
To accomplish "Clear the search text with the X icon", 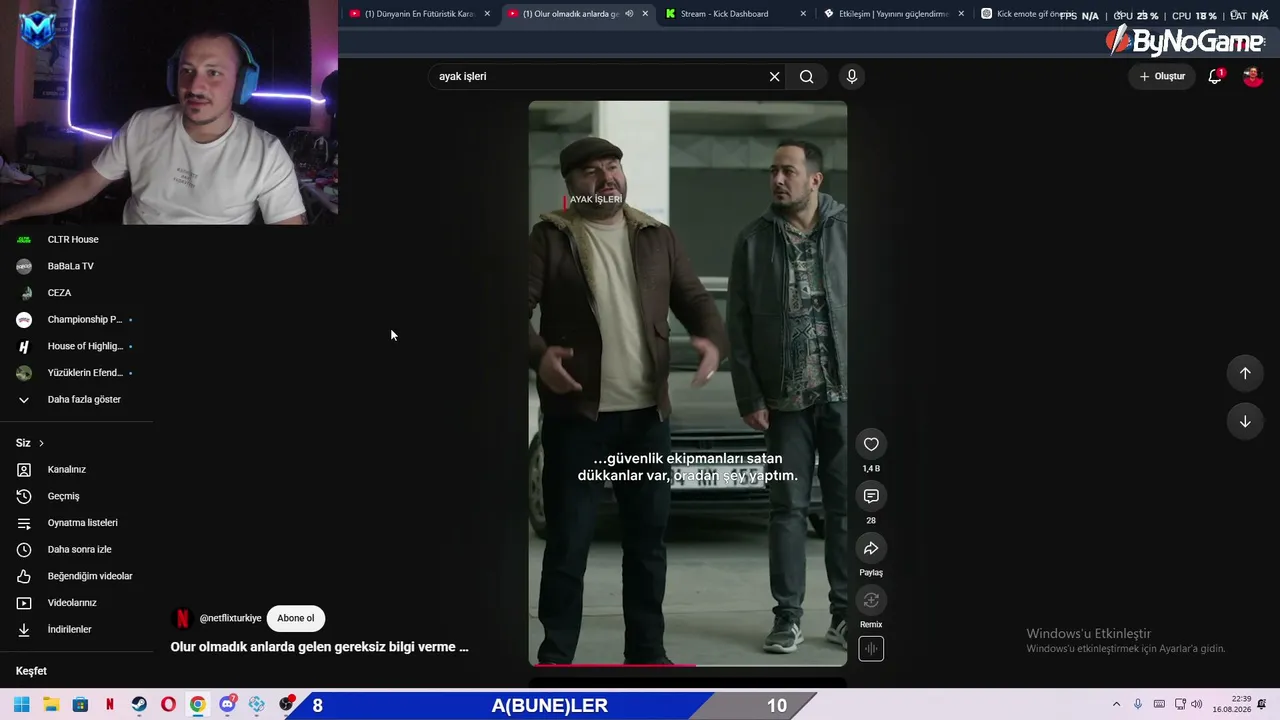I will point(774,77).
